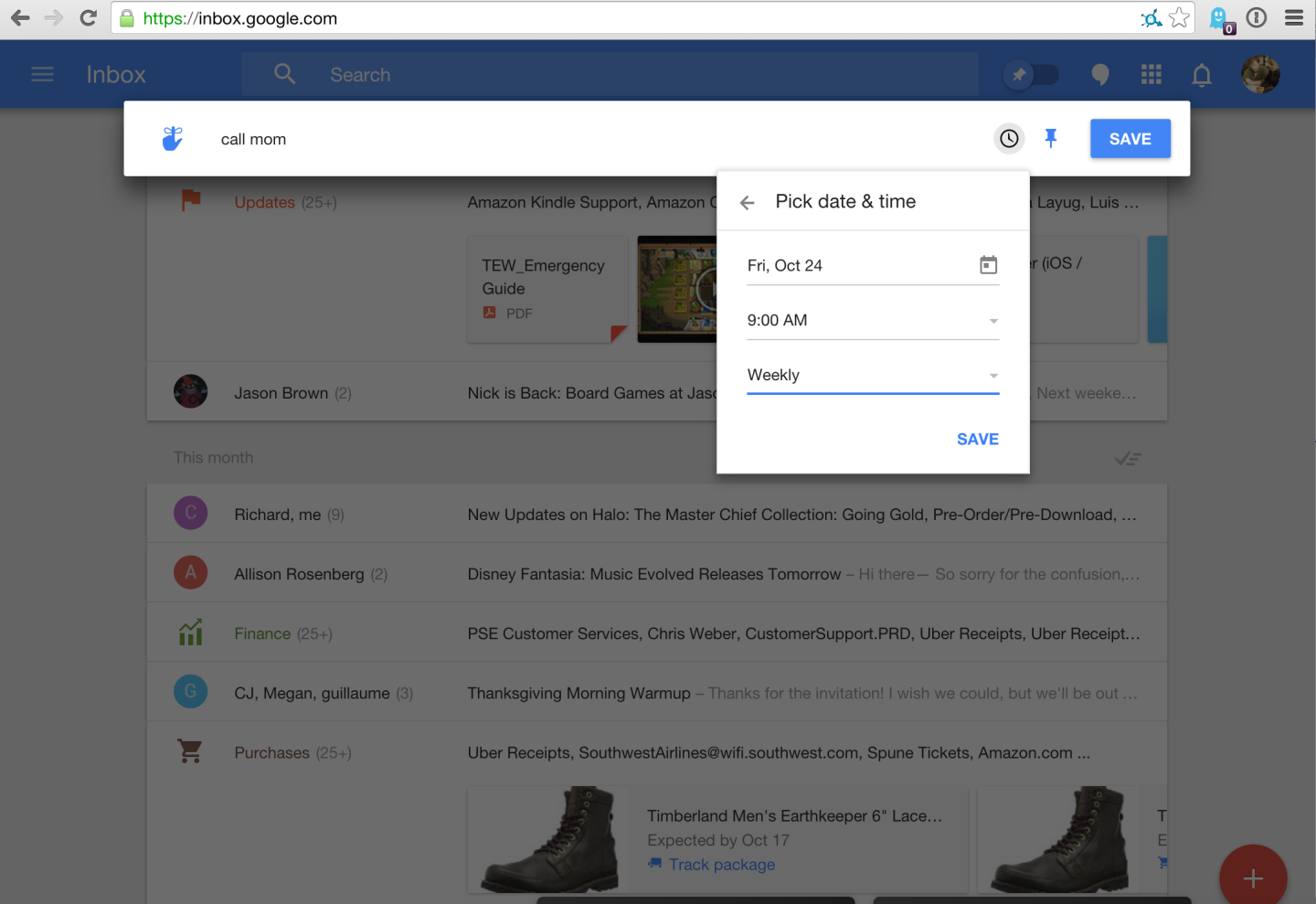This screenshot has height=904, width=1316.
Task: Go back from Pick date and time
Action: pos(747,202)
